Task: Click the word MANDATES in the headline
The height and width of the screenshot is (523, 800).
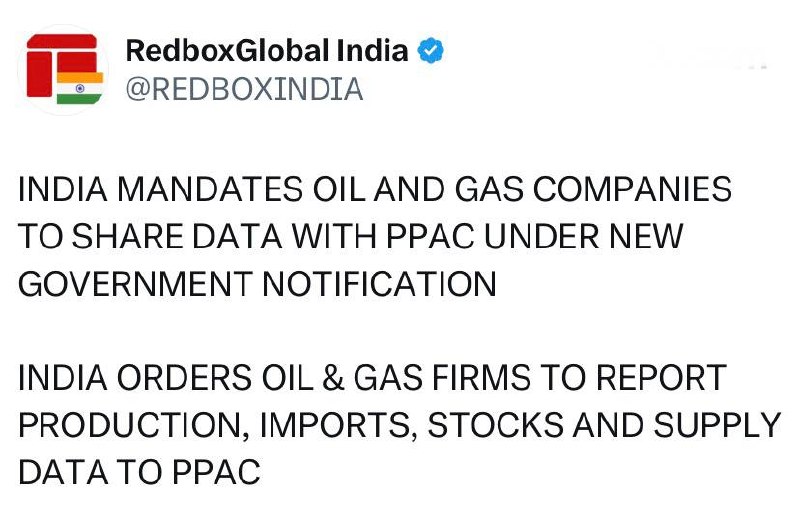Action: pyautogui.click(x=210, y=189)
